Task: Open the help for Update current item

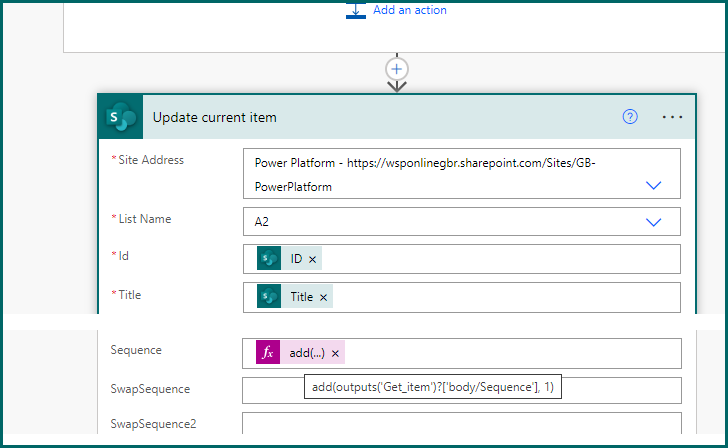Action: [x=630, y=117]
